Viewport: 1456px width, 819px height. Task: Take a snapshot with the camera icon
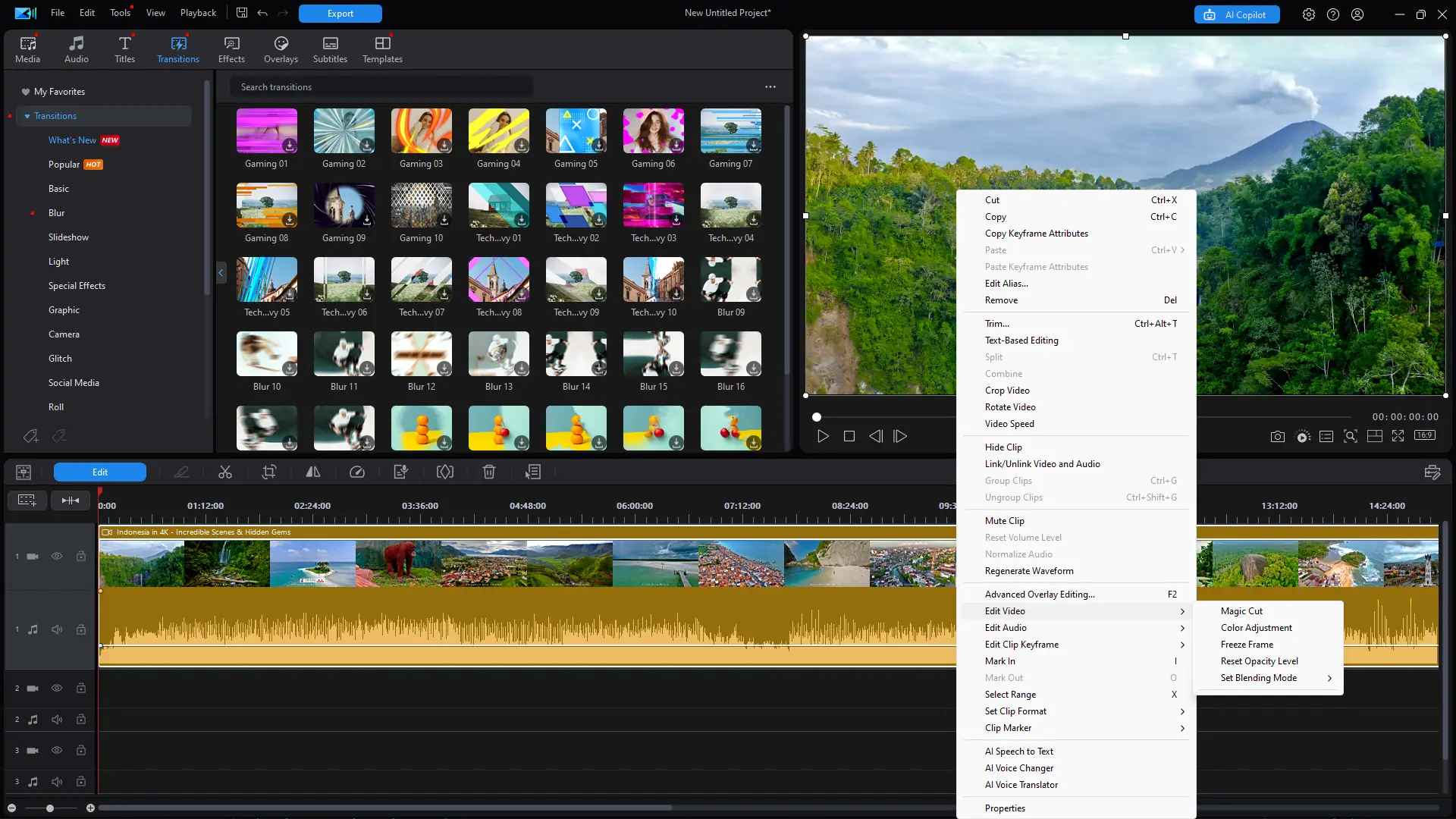1278,436
